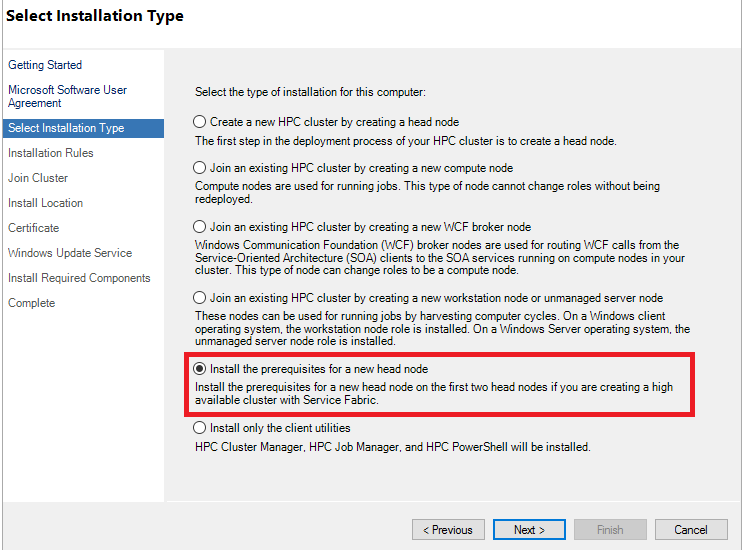Viewport: 744px width, 550px height.
Task: Click the Next button
Action: [529, 530]
